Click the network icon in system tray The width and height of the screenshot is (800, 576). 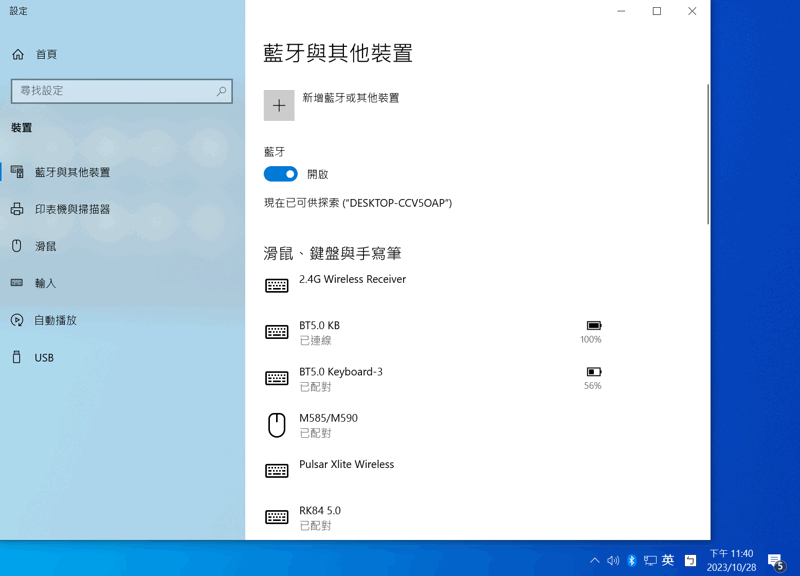point(650,560)
